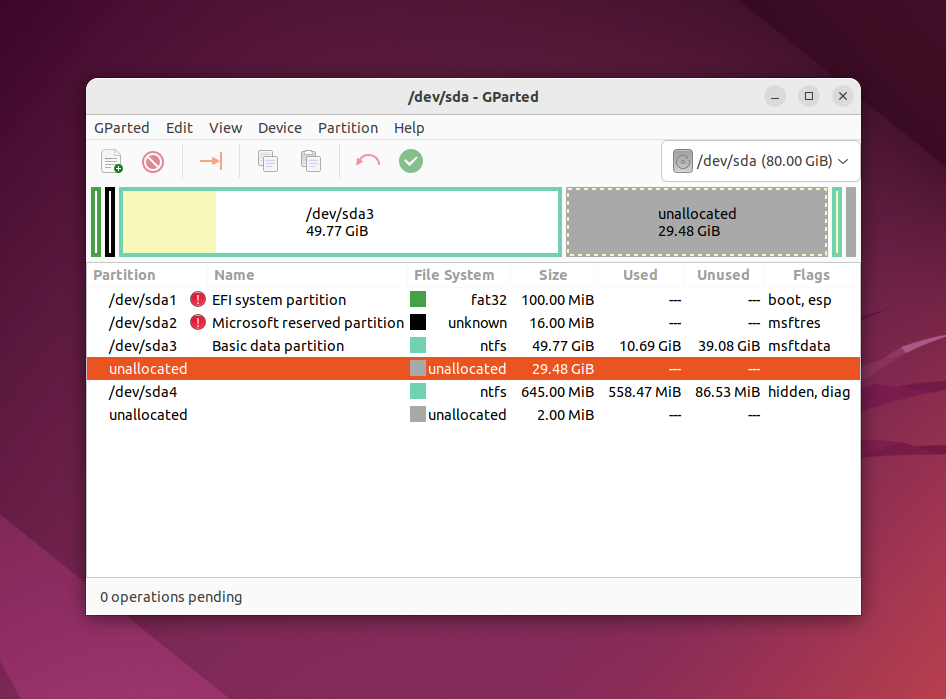Select the highlighted unallocated 29.48 GiB row
The image size is (946, 699).
(474, 368)
